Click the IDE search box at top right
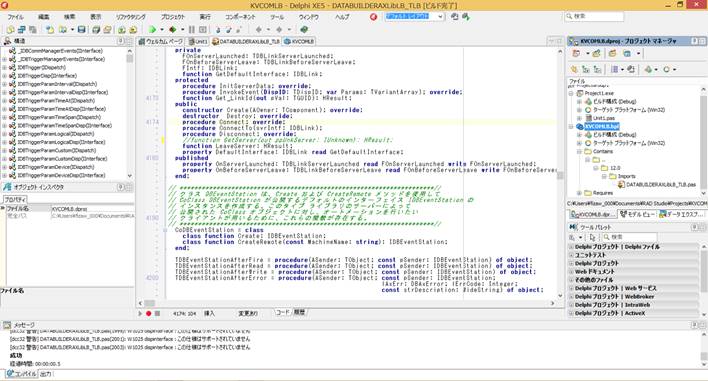Screen dimensions: 708x381 point(594,17)
